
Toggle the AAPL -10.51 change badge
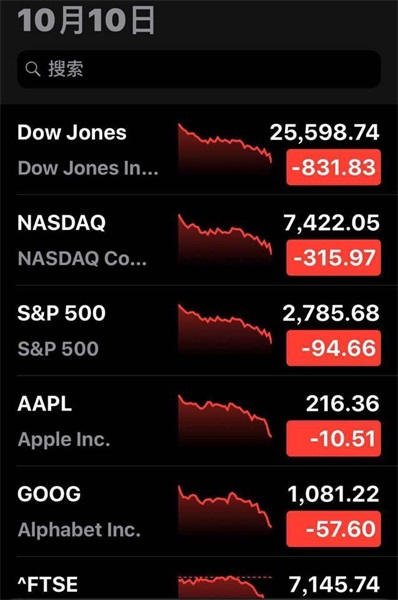point(333,439)
